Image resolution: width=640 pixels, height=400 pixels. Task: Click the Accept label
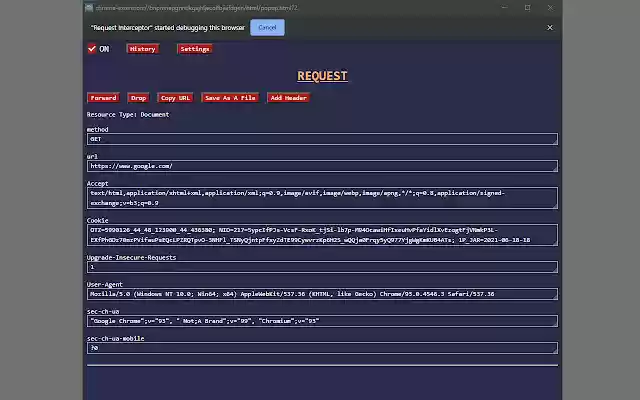point(98,184)
